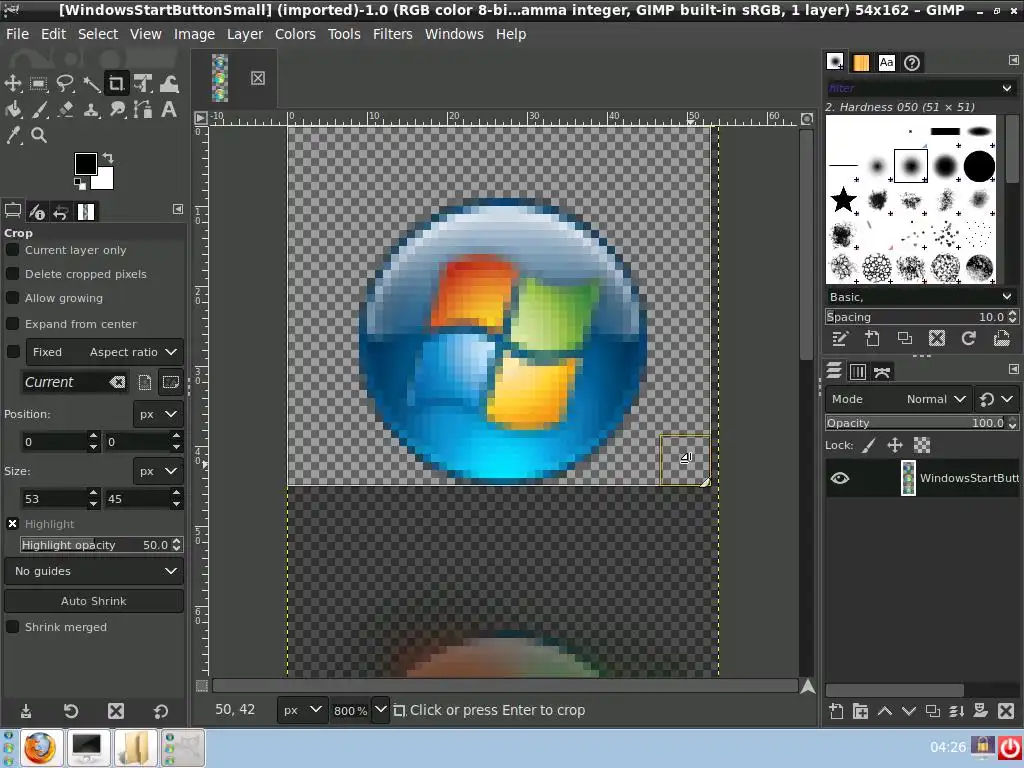Select the star brush thumbnail

(x=843, y=199)
